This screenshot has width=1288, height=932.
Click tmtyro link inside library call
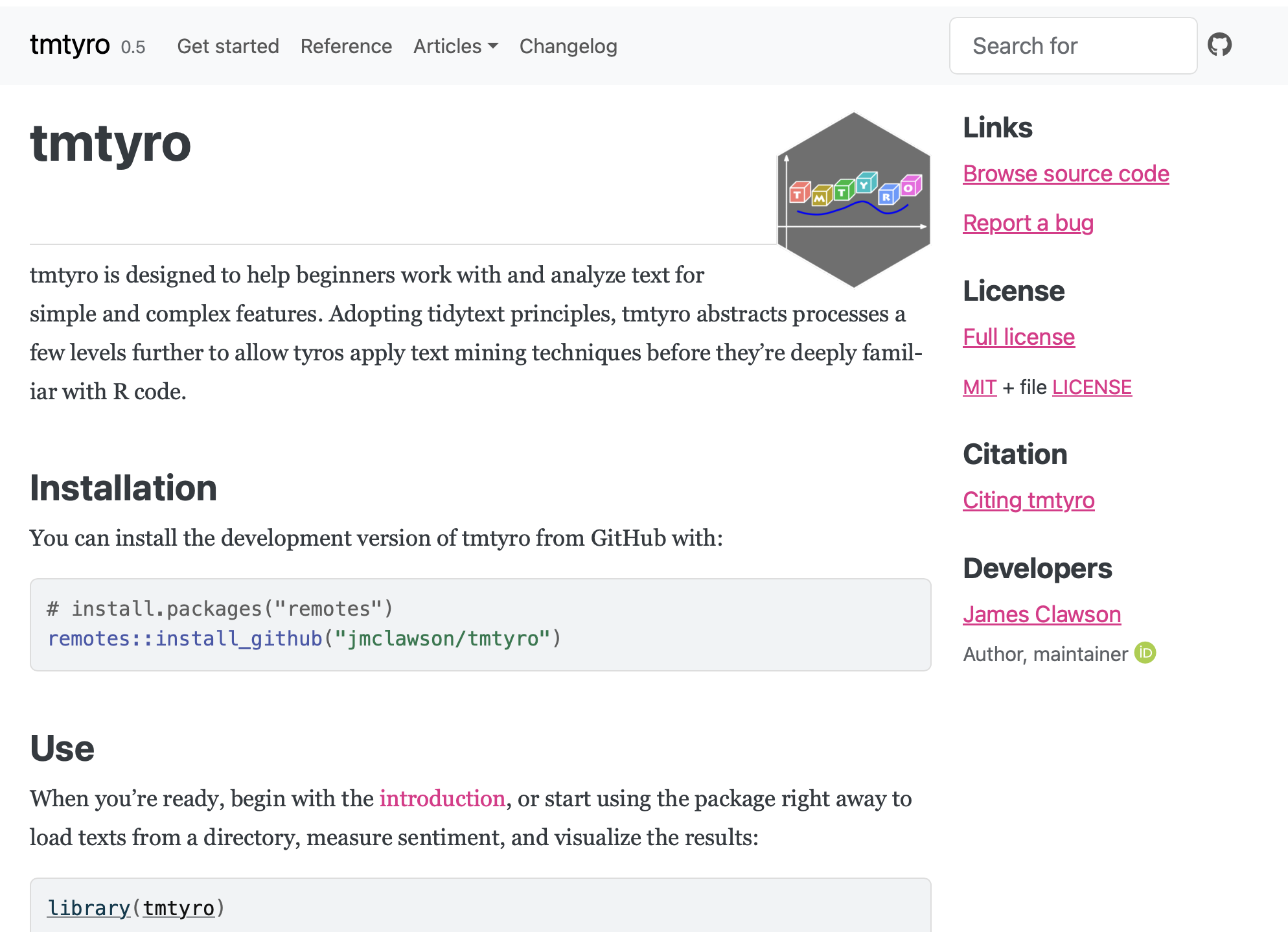tap(178, 908)
